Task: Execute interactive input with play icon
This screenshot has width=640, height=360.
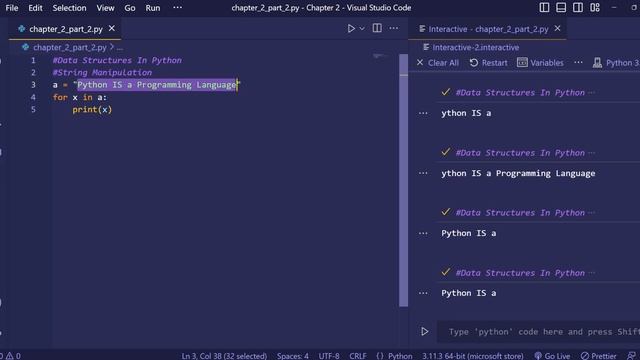Action: tap(424, 331)
